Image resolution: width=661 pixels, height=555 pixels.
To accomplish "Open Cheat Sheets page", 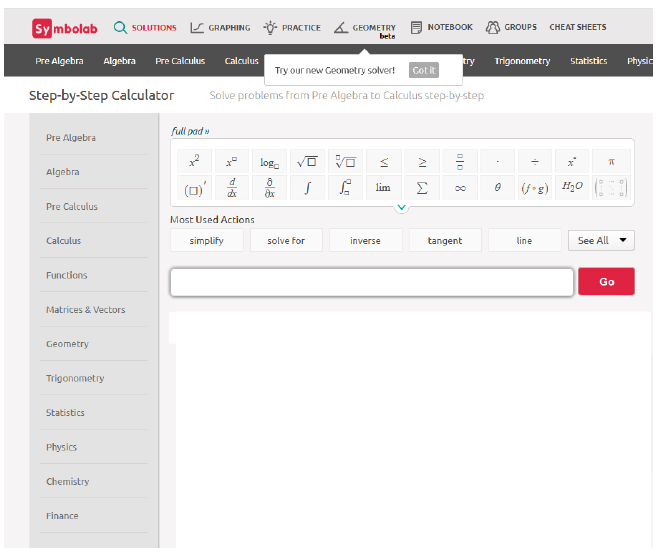I will point(578,27).
